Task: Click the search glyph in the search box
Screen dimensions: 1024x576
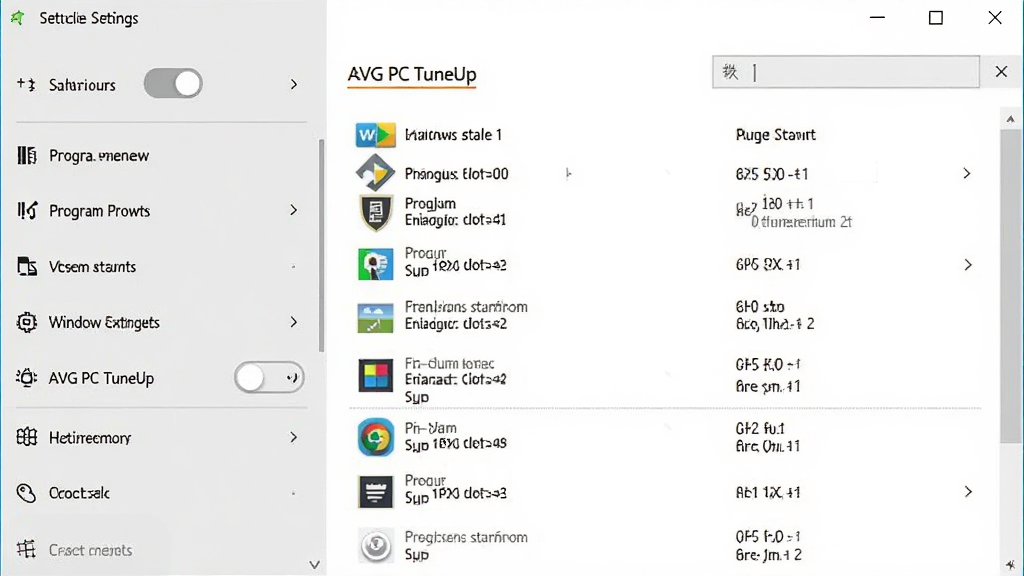Action: pyautogui.click(x=730, y=72)
